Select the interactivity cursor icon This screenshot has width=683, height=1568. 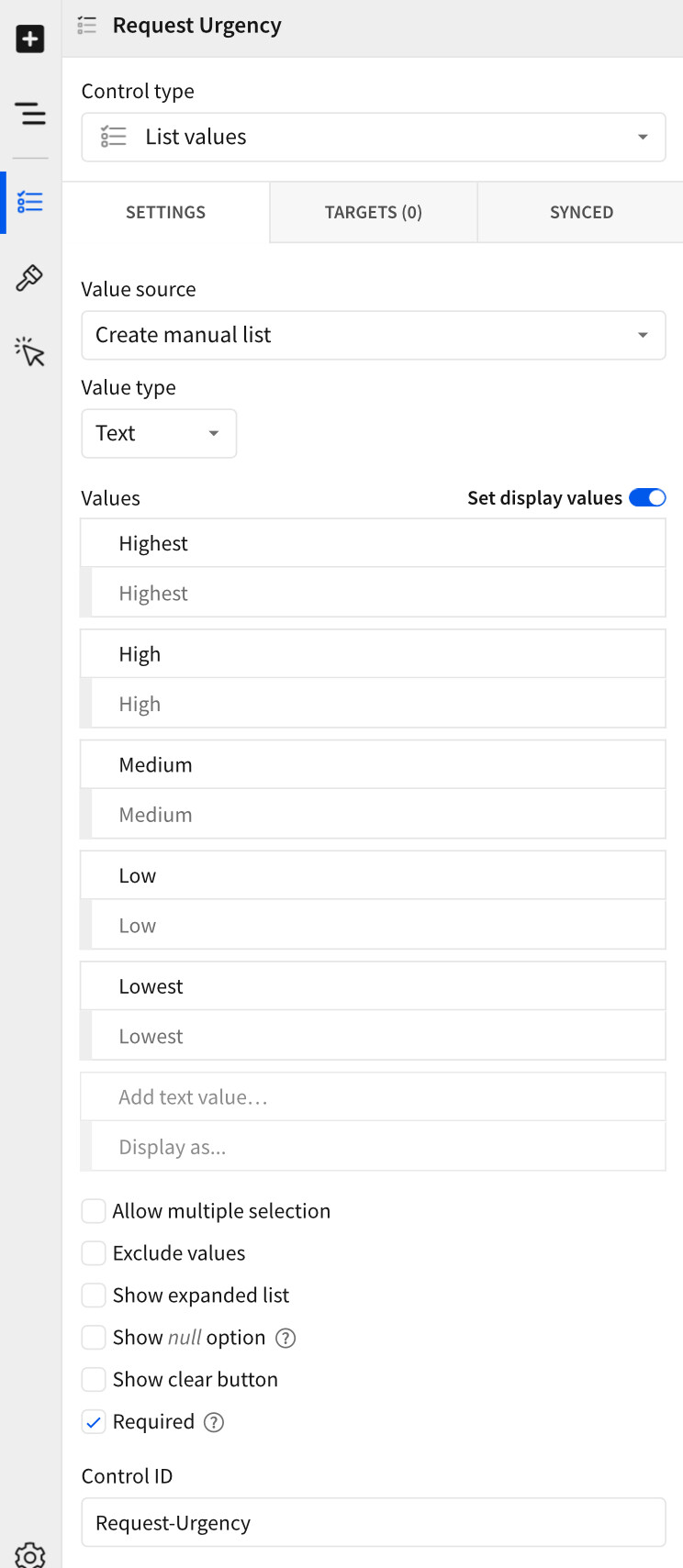tap(29, 351)
